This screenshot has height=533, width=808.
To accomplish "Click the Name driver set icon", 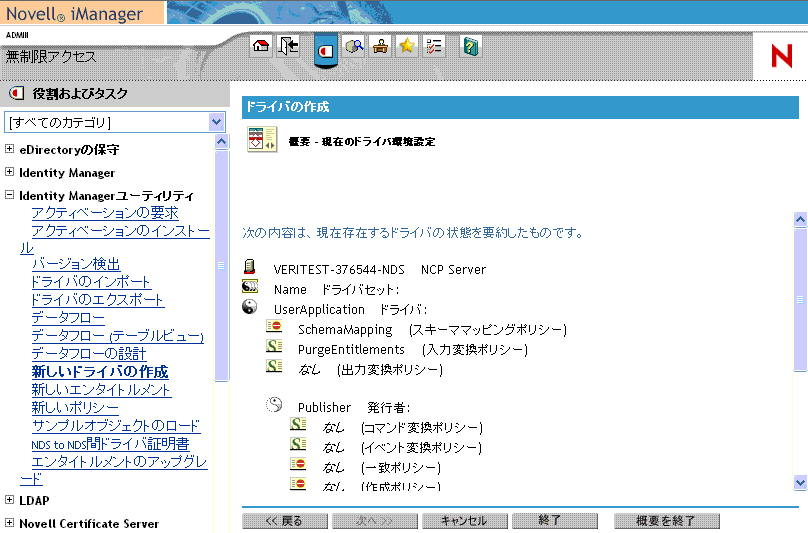I will 250,287.
